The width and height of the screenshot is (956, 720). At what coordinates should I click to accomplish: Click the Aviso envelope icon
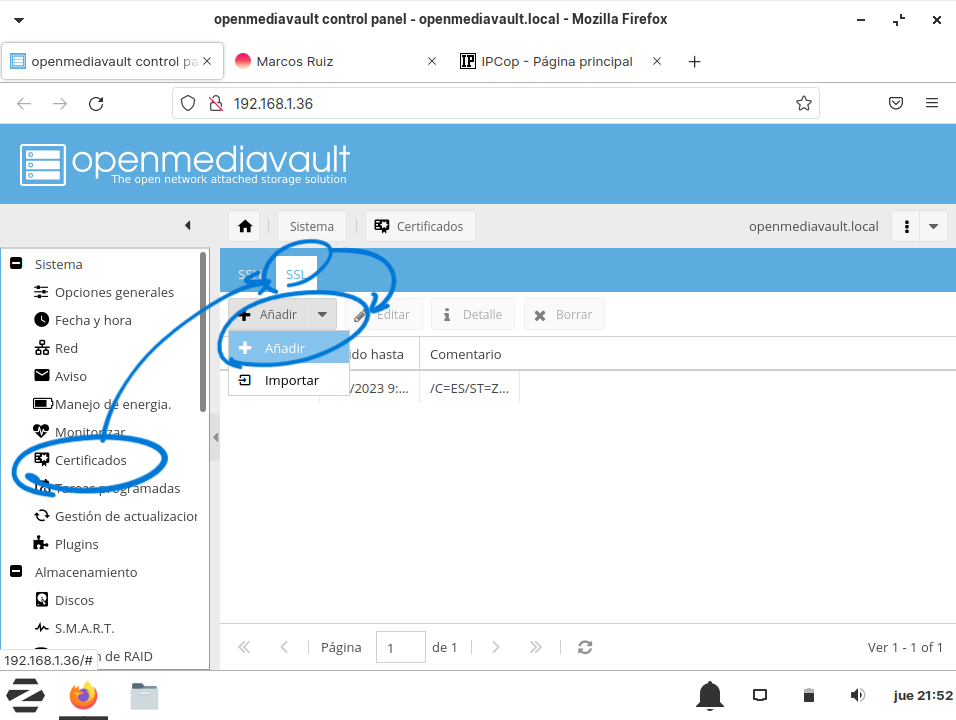pyautogui.click(x=41, y=376)
